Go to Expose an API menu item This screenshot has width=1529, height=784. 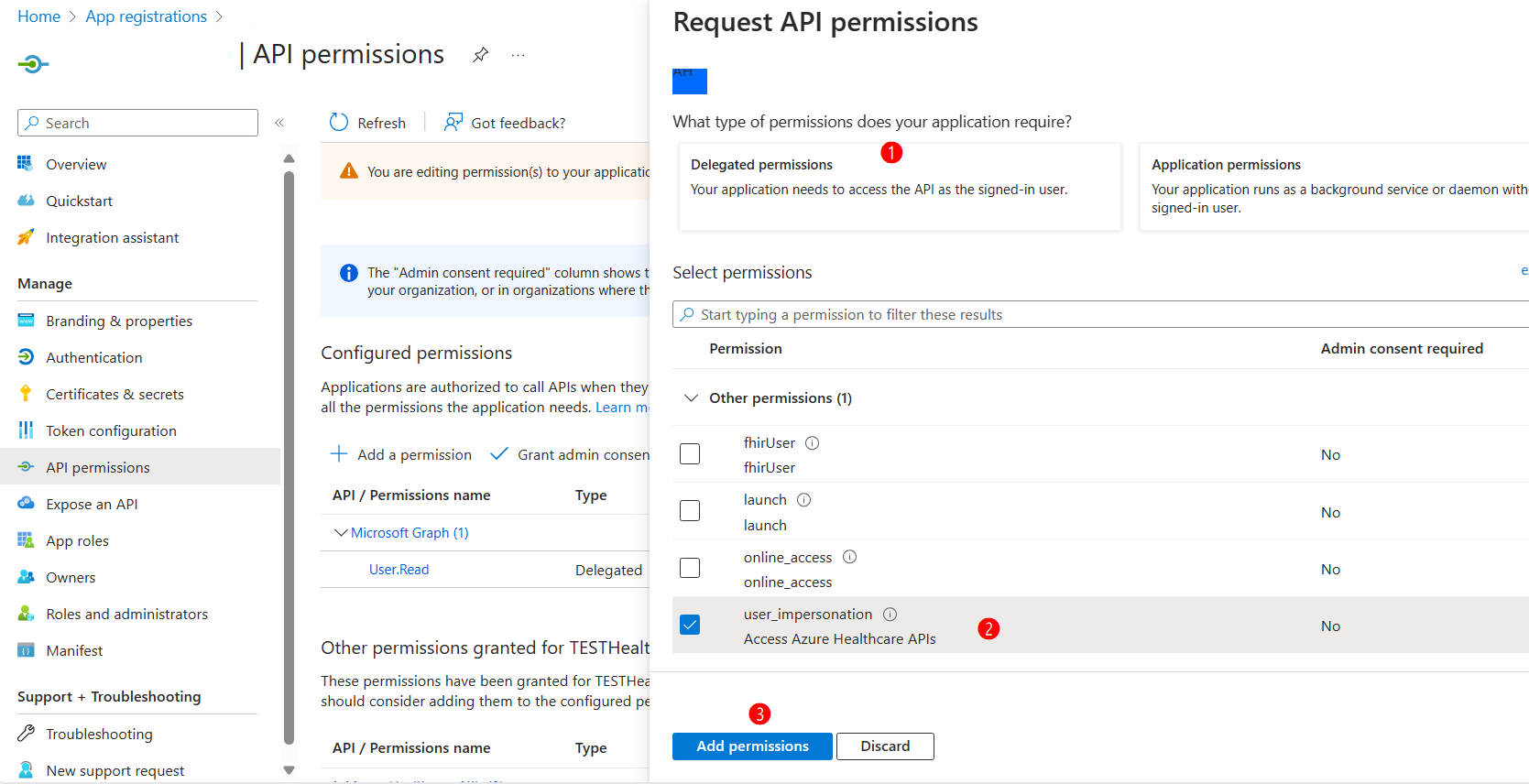click(92, 505)
